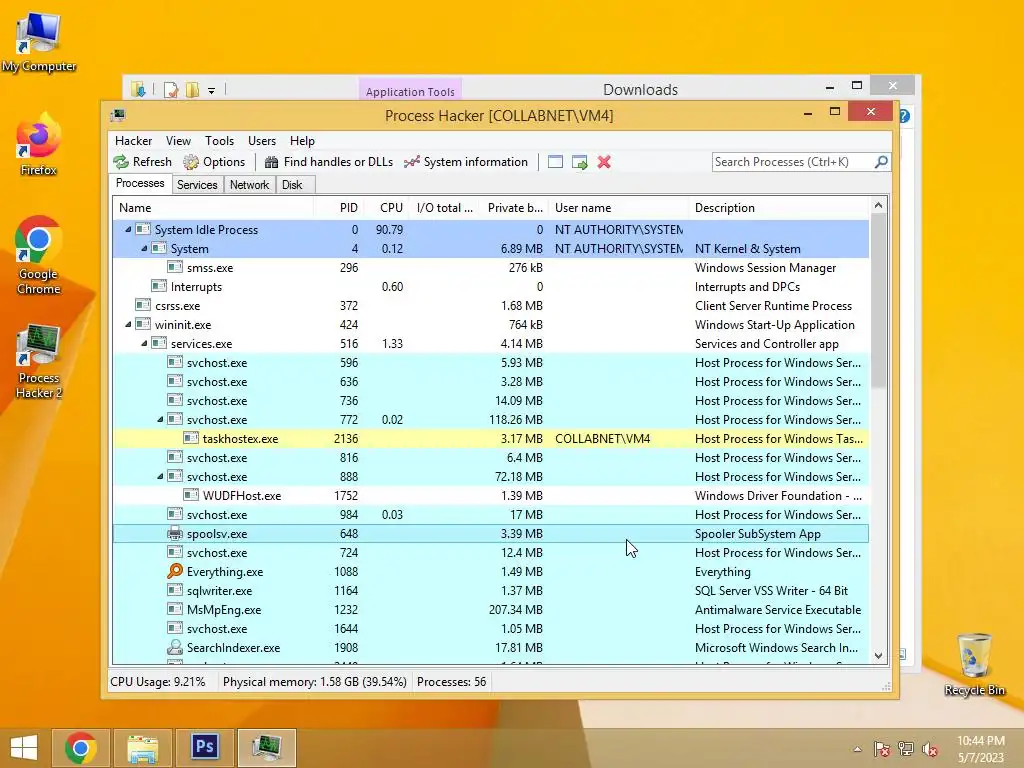Click Find handles or DLLs

(328, 162)
